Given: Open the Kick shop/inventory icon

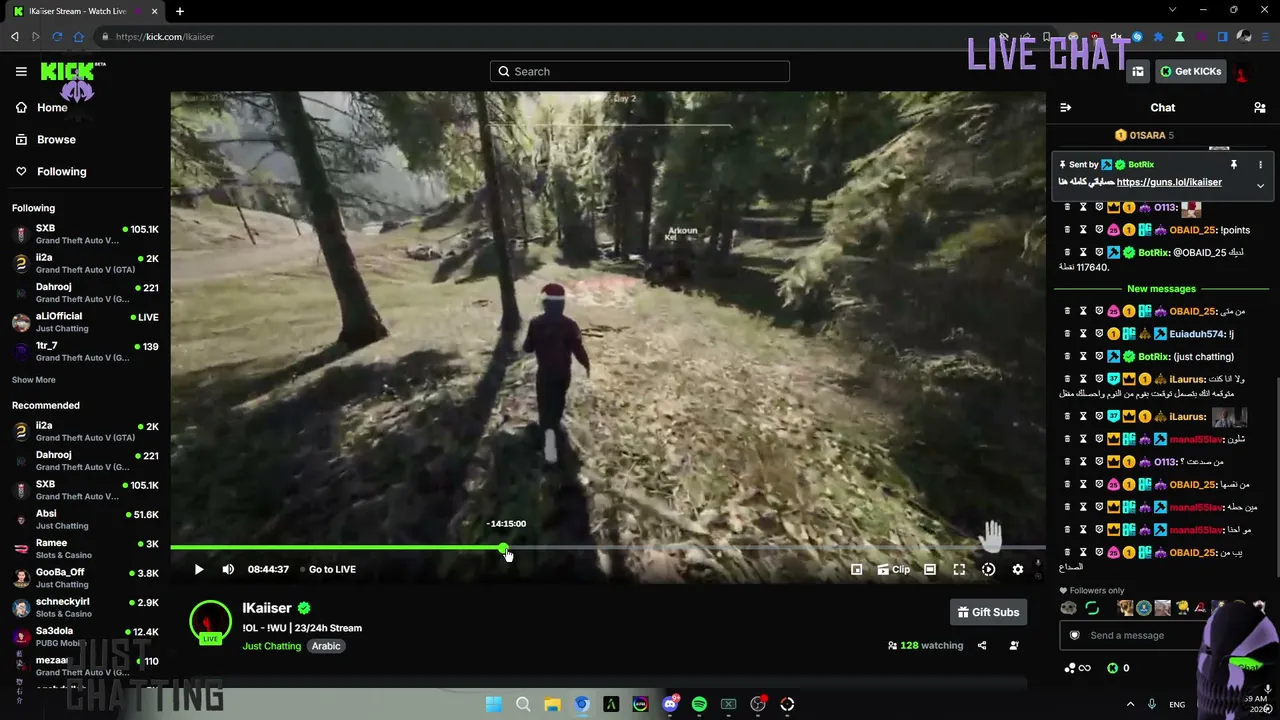Looking at the screenshot, I should [x=1138, y=72].
